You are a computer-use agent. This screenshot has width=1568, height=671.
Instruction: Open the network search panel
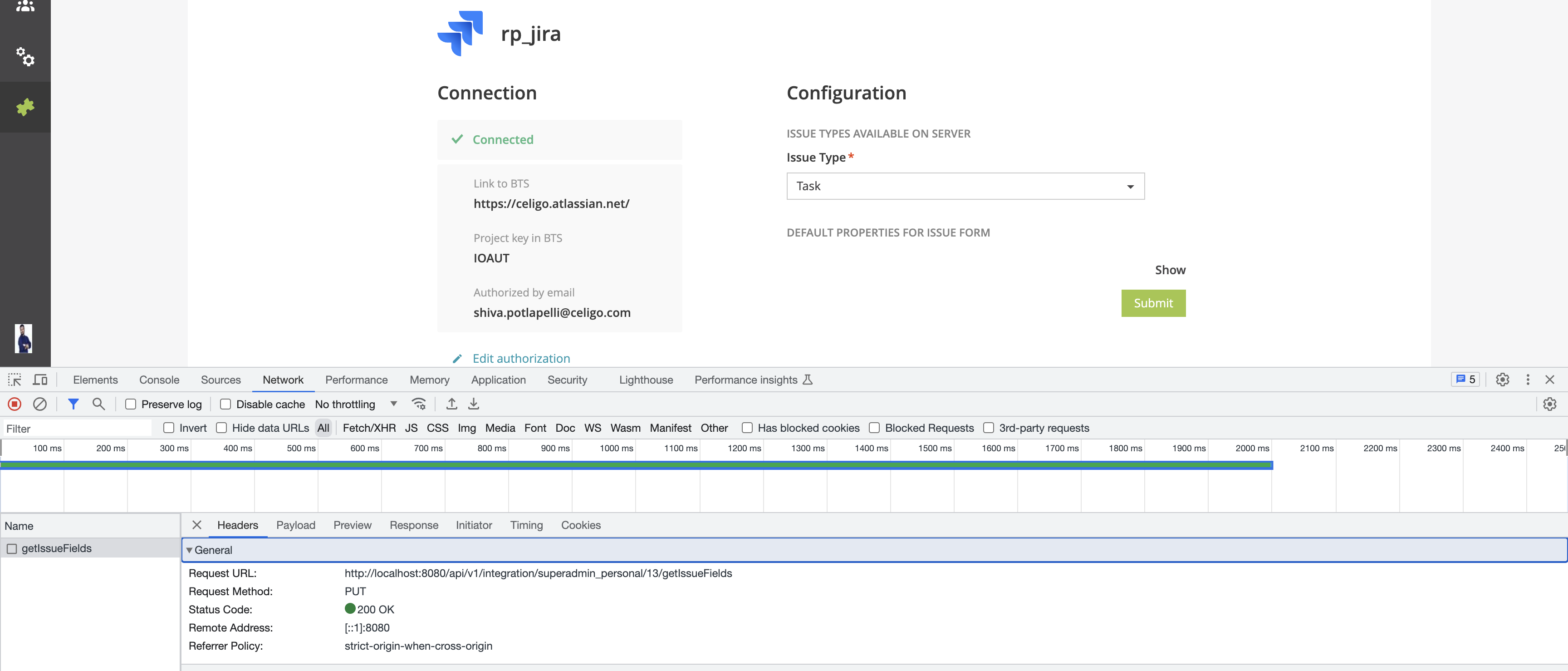point(98,404)
